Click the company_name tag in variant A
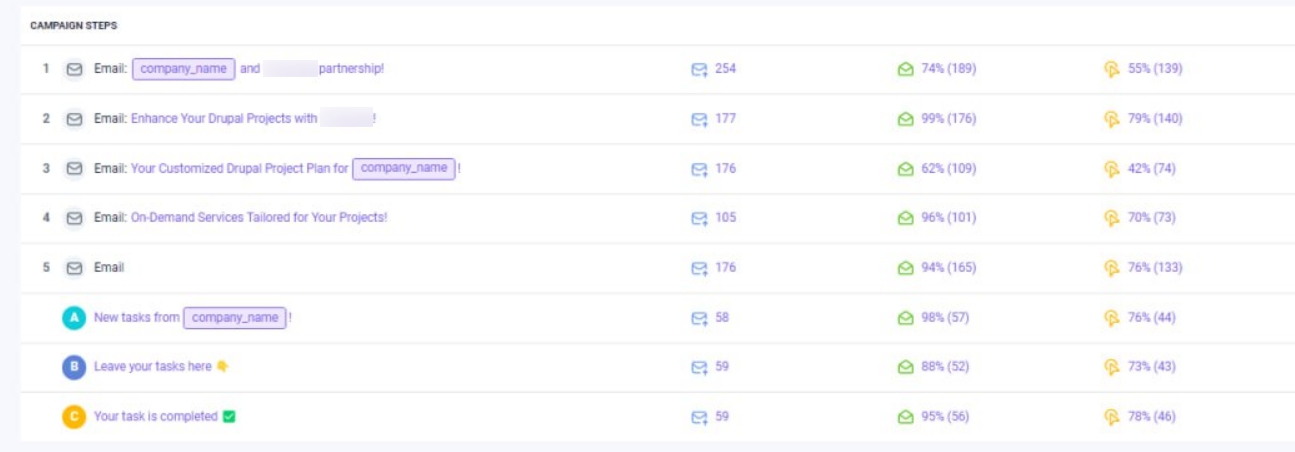 click(235, 318)
